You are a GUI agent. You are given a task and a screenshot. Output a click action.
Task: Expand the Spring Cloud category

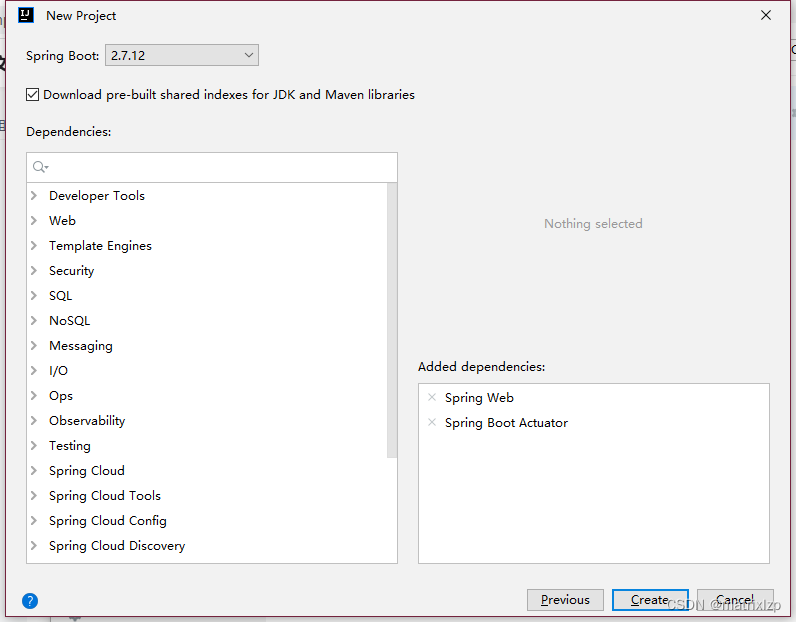[34, 470]
